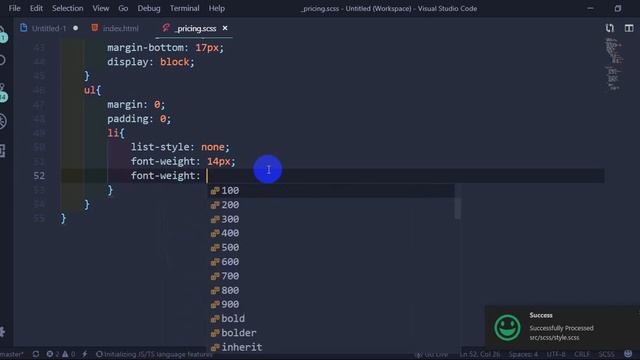This screenshot has height=360, width=640.
Task: Click the SCSS language mode indicator
Action: point(606,354)
